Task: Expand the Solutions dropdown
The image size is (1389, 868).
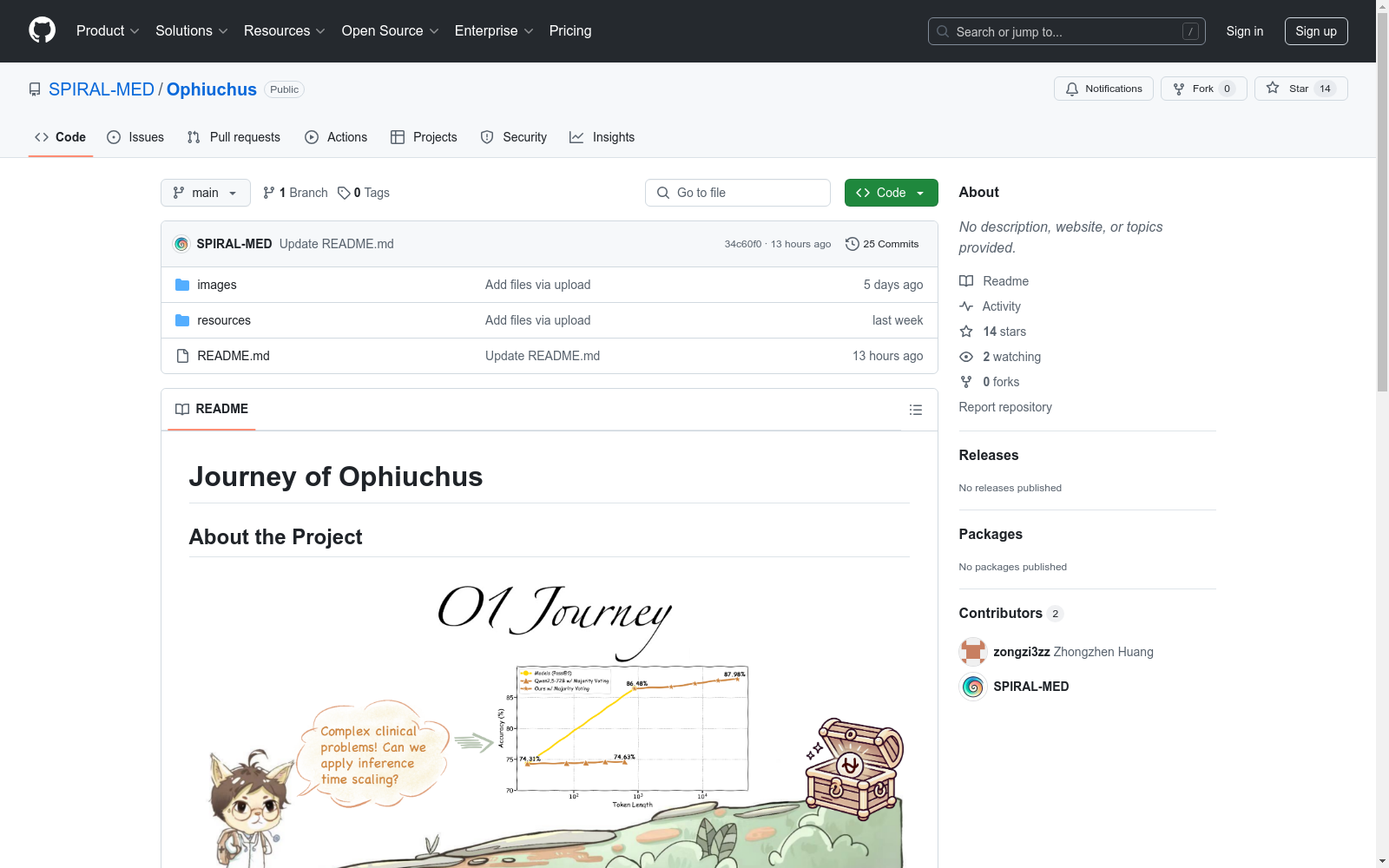Action: [x=192, y=31]
